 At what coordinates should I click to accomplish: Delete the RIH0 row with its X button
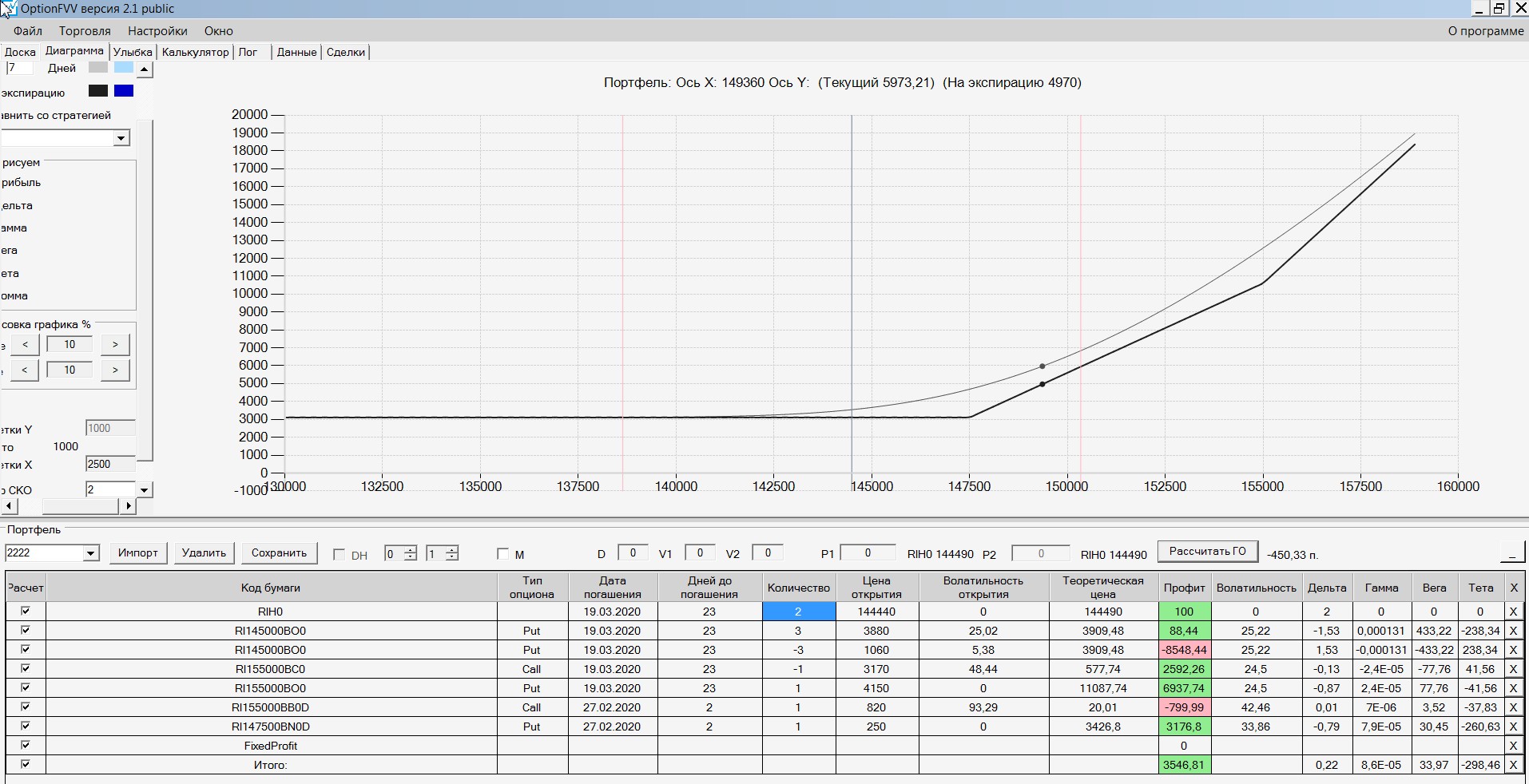pyautogui.click(x=1513, y=612)
